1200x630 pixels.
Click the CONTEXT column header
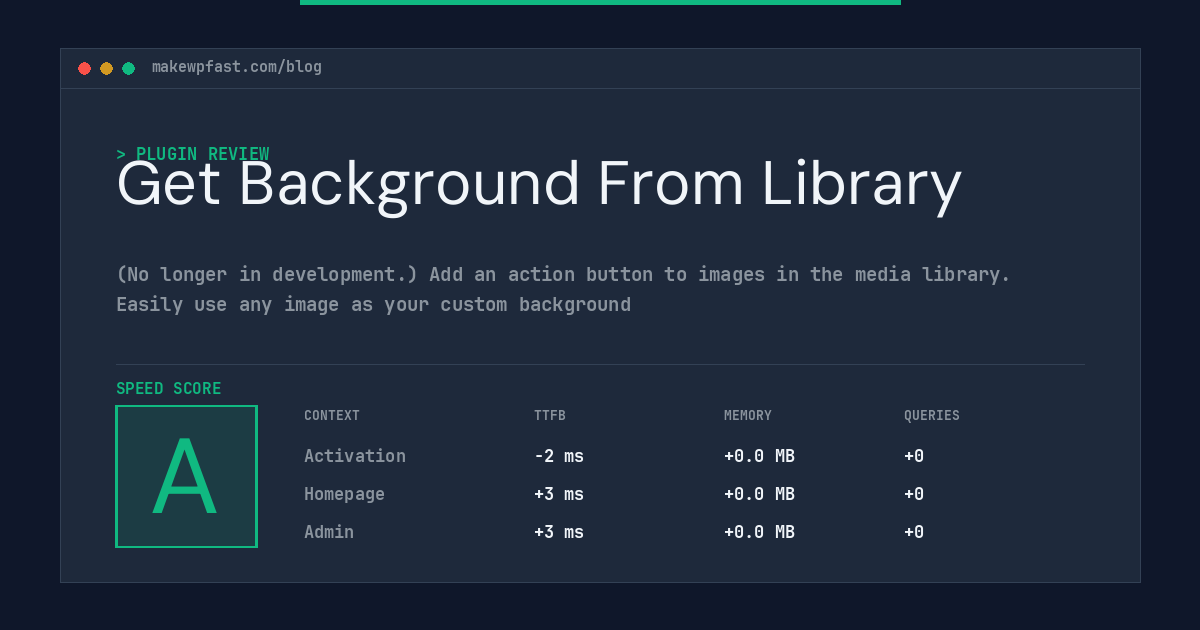pos(332,415)
